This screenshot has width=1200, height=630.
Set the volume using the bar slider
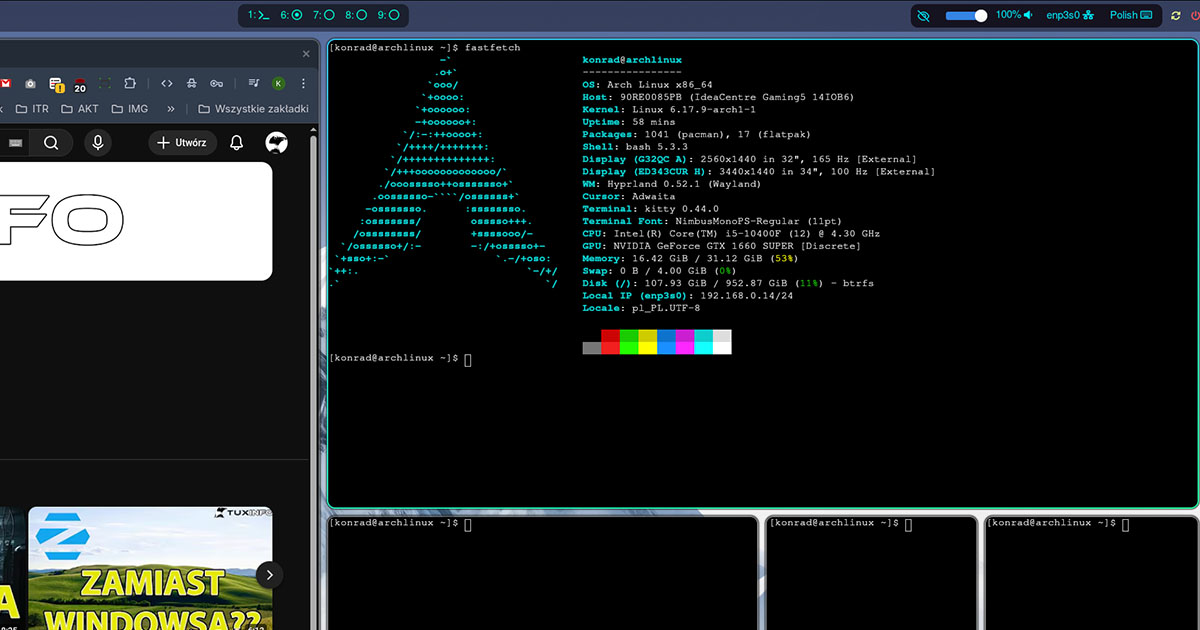pyautogui.click(x=966, y=16)
